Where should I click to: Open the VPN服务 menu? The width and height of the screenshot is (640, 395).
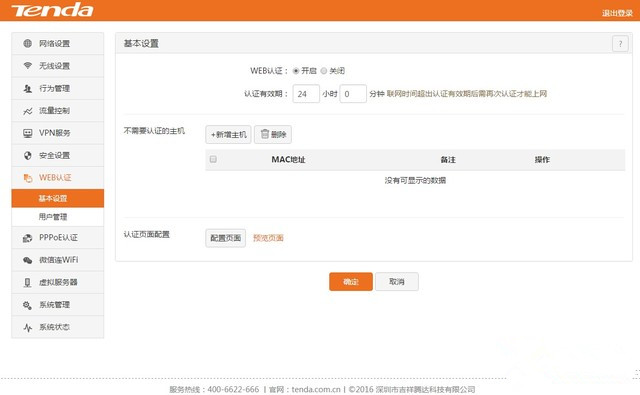point(58,133)
